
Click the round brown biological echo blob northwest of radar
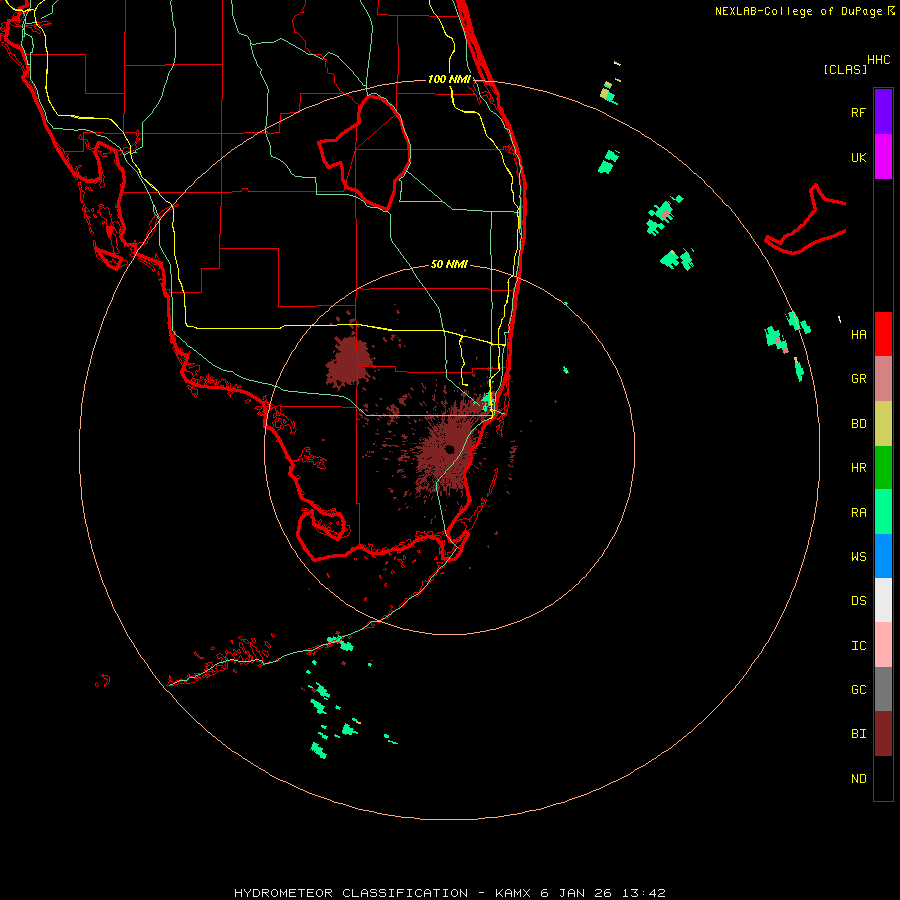(x=349, y=362)
